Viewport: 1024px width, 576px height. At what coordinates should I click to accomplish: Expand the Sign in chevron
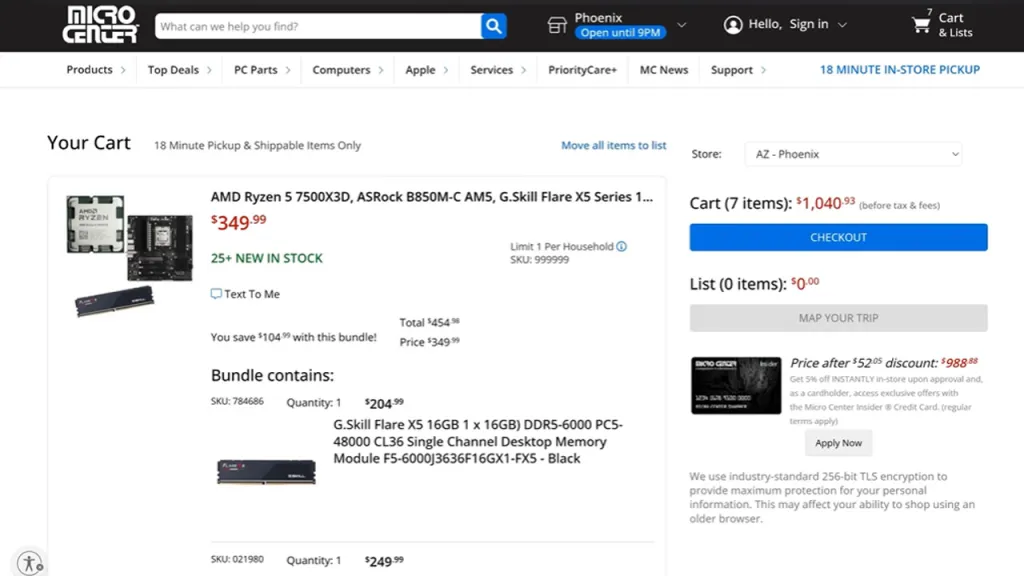842,25
